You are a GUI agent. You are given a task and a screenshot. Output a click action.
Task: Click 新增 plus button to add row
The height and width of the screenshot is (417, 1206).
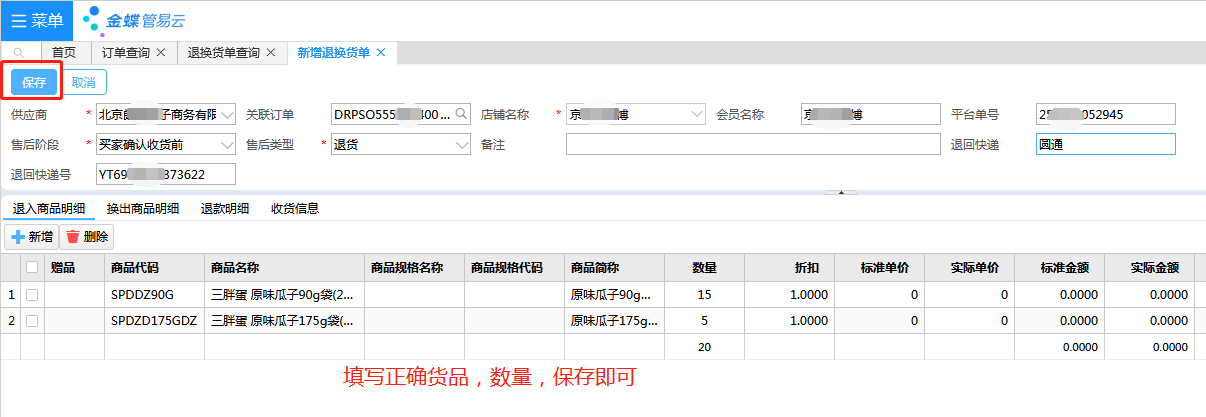click(x=31, y=237)
